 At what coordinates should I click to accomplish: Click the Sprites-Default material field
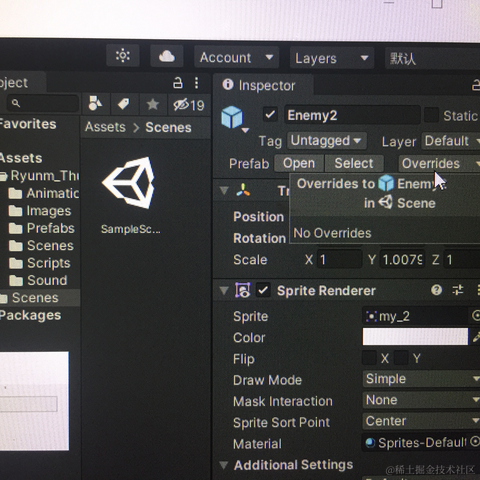pyautogui.click(x=415, y=443)
